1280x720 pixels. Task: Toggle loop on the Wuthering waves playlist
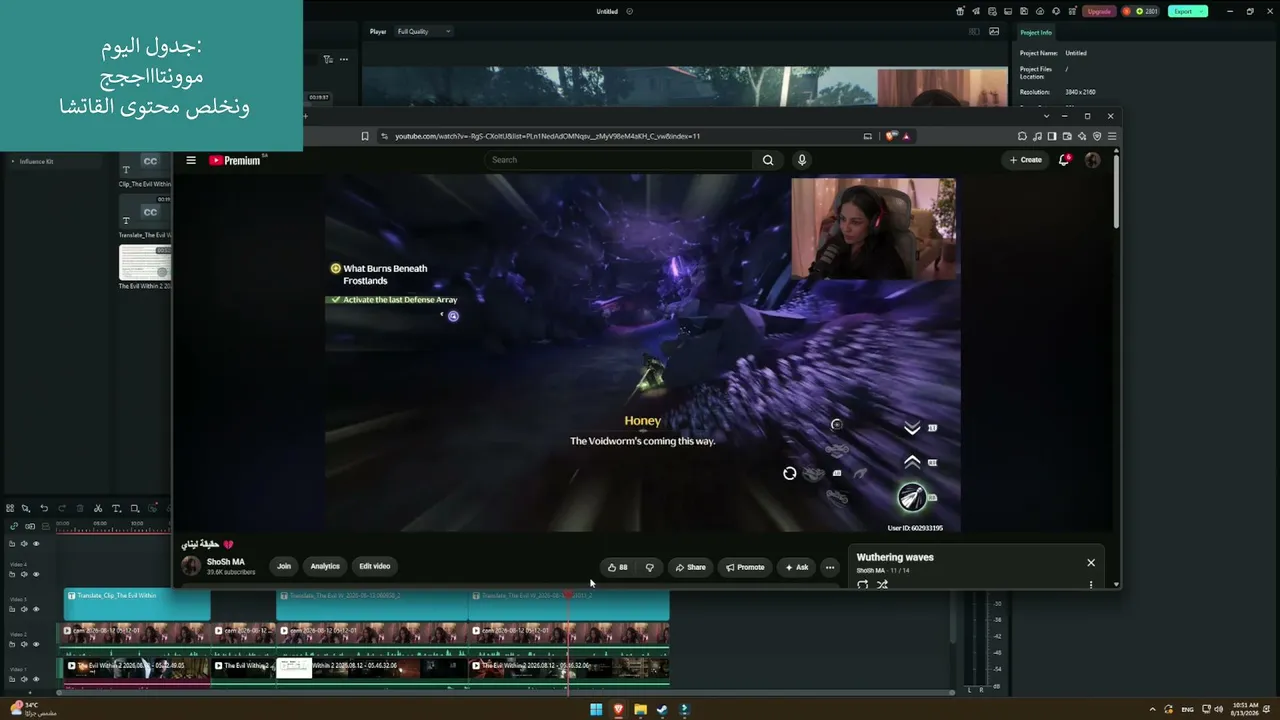[x=863, y=585]
